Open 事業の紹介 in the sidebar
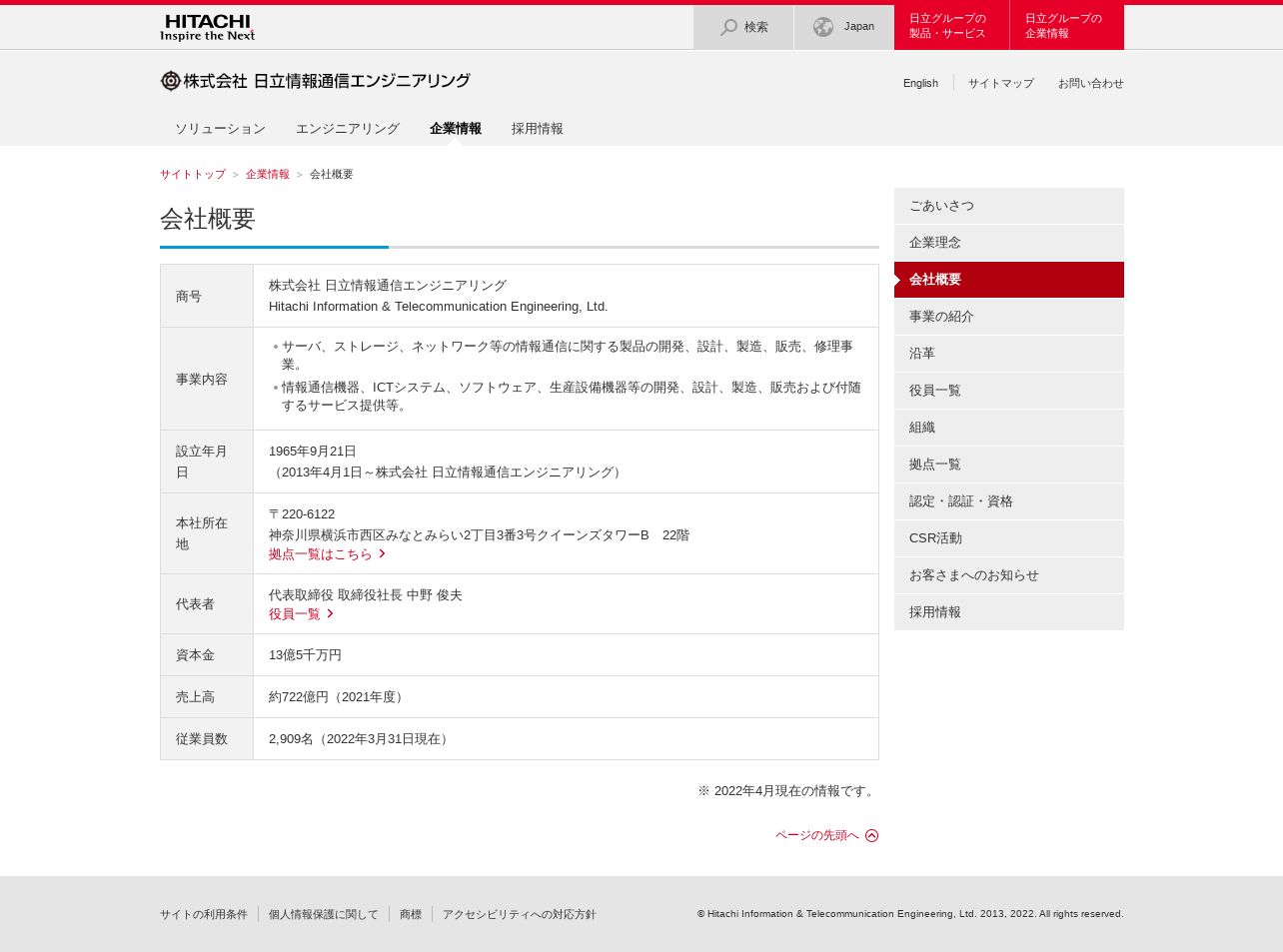This screenshot has width=1283, height=952. 1009,317
